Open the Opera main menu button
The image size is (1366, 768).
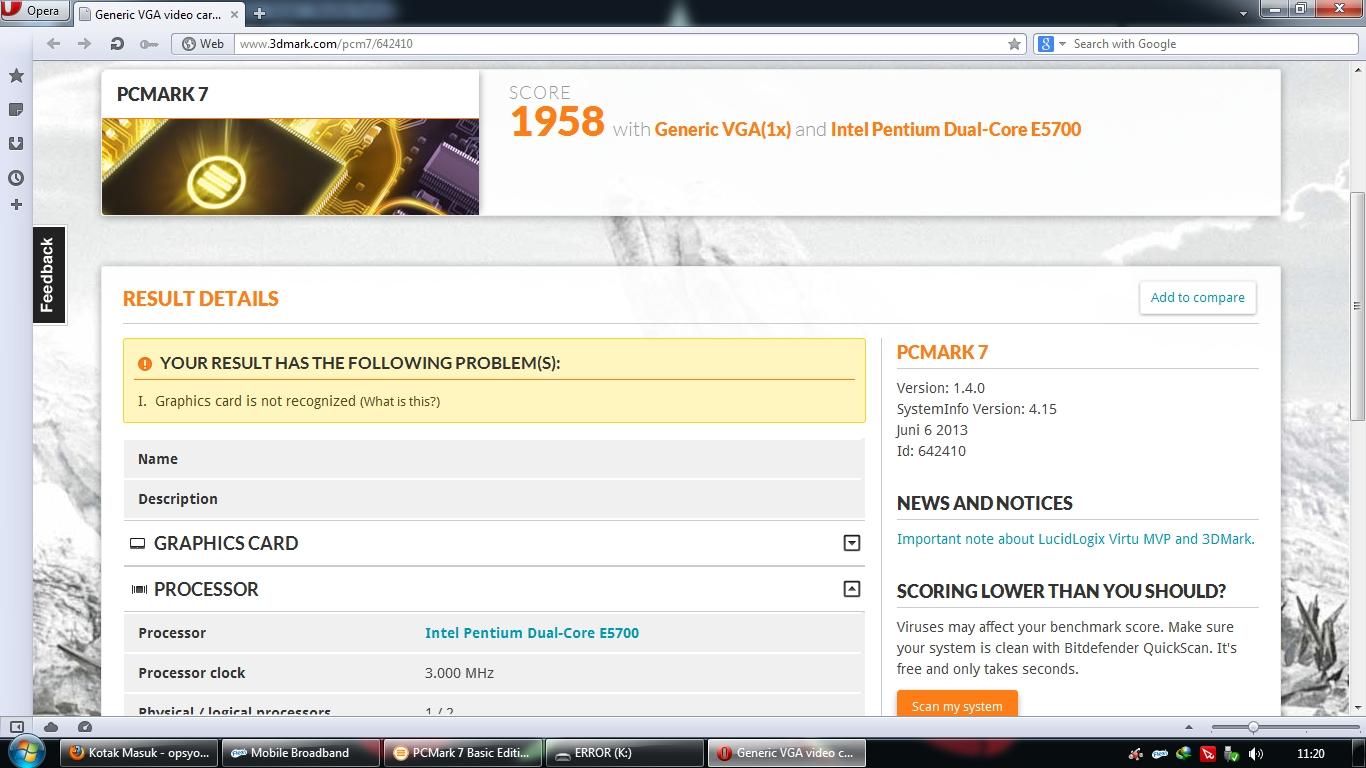pos(34,11)
